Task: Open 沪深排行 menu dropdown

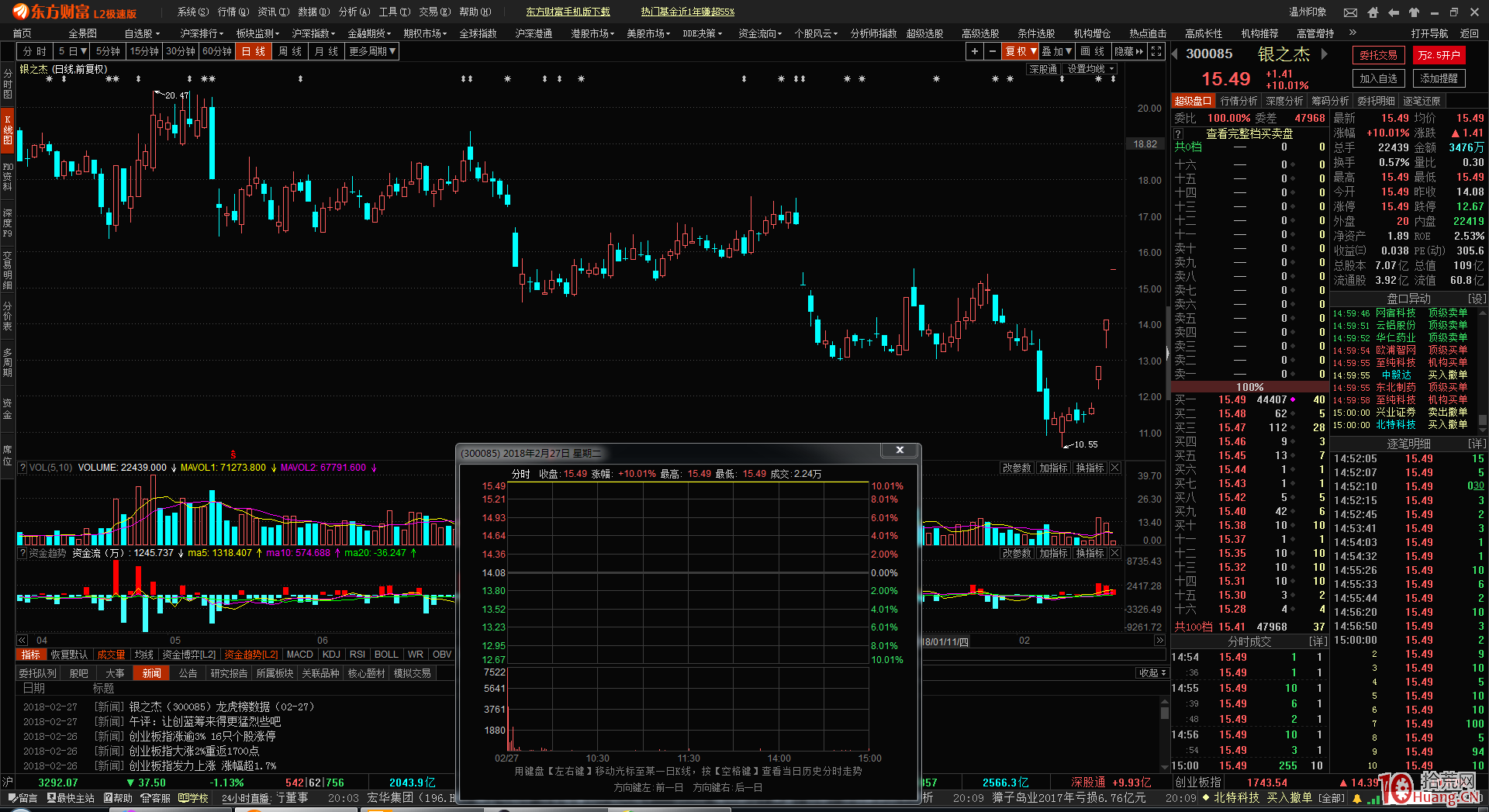Action: [202, 33]
